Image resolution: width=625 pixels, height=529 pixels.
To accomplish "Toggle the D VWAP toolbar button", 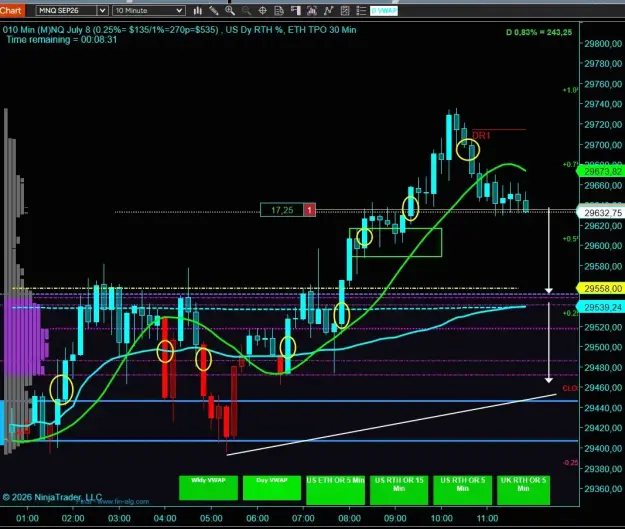I will [x=384, y=11].
